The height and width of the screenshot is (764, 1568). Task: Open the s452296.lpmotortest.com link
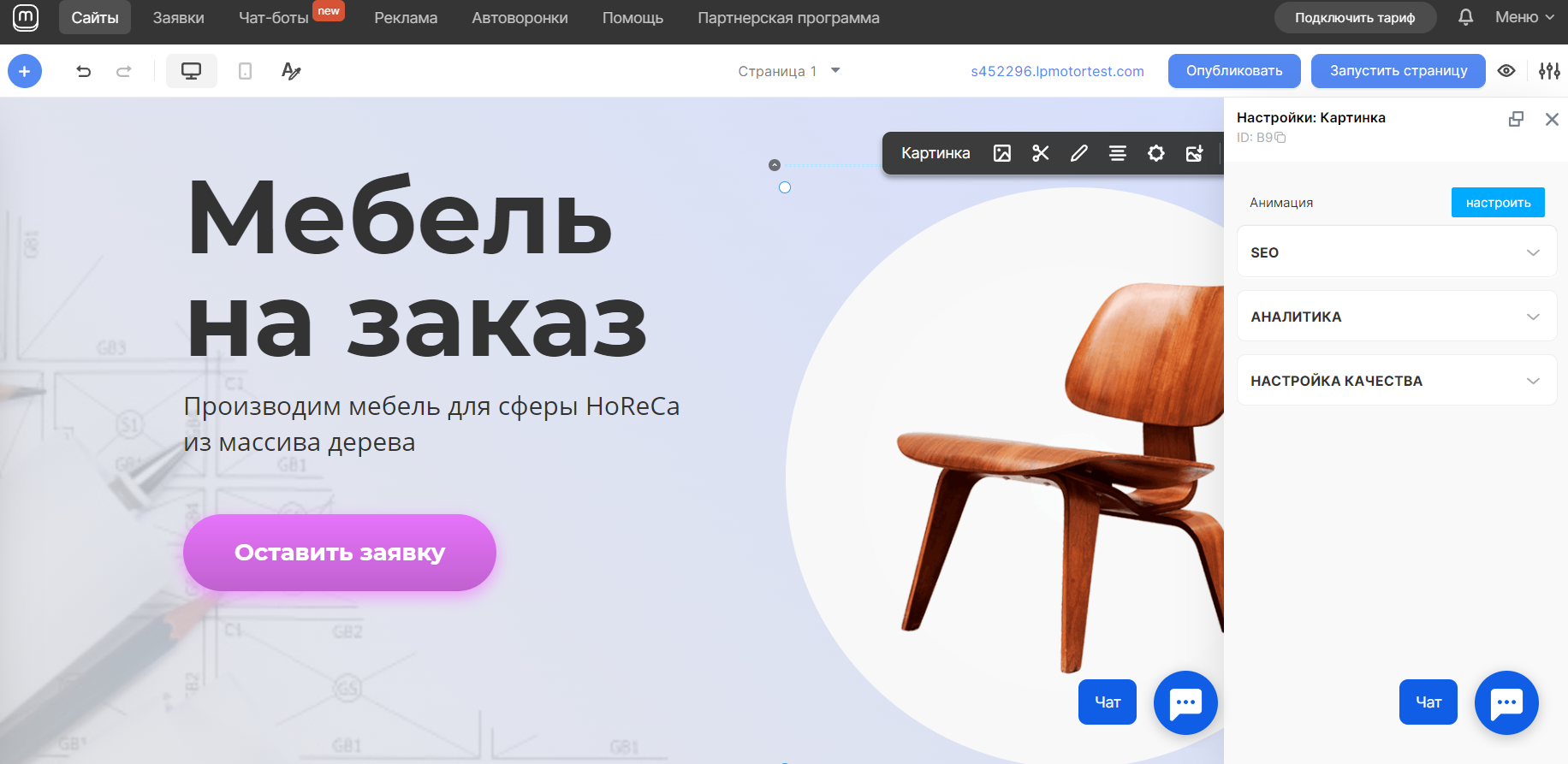click(1057, 71)
